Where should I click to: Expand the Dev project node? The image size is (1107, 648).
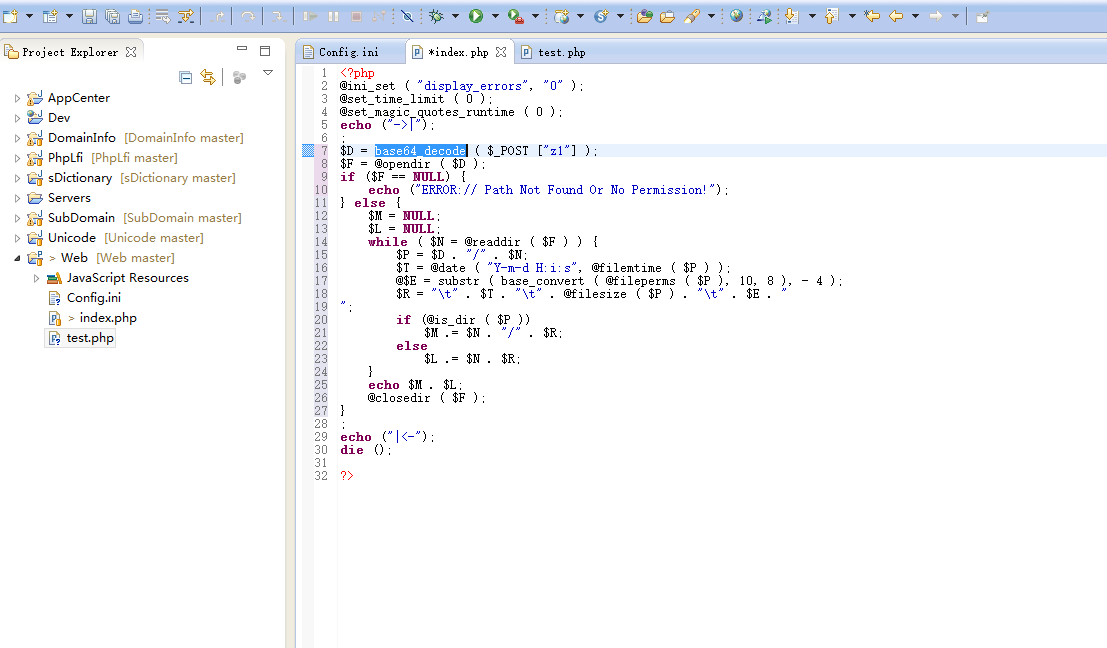point(18,118)
